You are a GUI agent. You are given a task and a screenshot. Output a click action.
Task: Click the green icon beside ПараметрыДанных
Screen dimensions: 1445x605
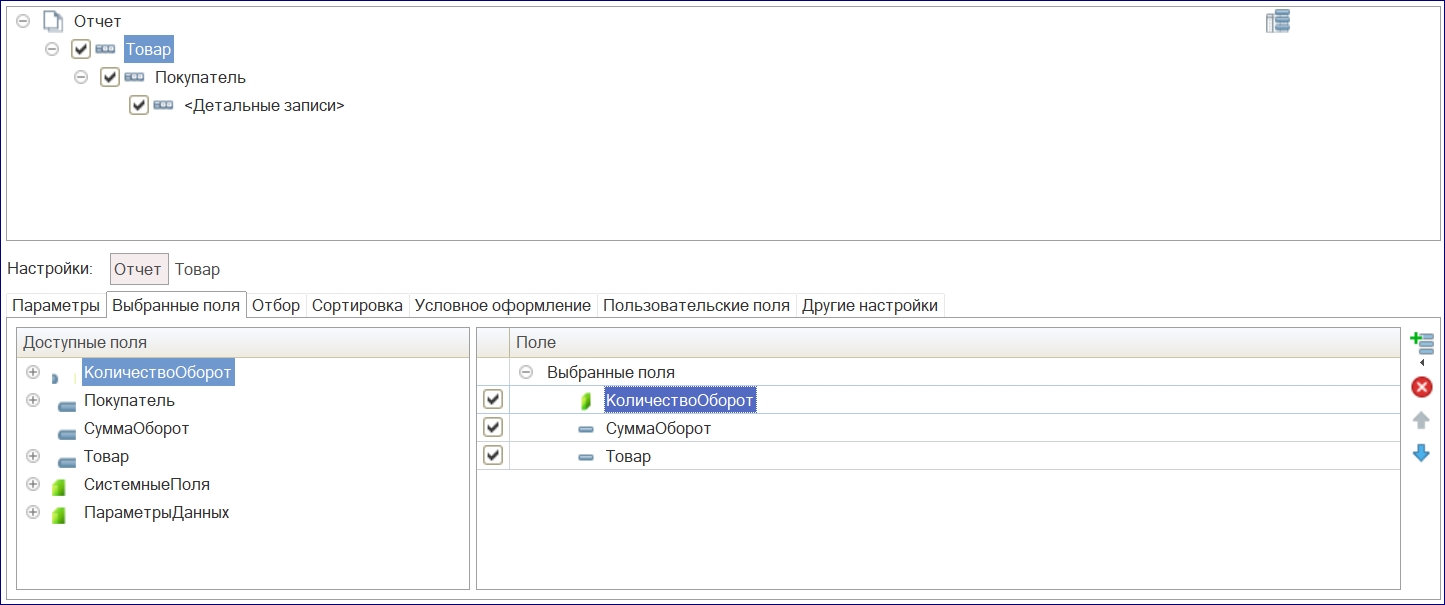(59, 515)
